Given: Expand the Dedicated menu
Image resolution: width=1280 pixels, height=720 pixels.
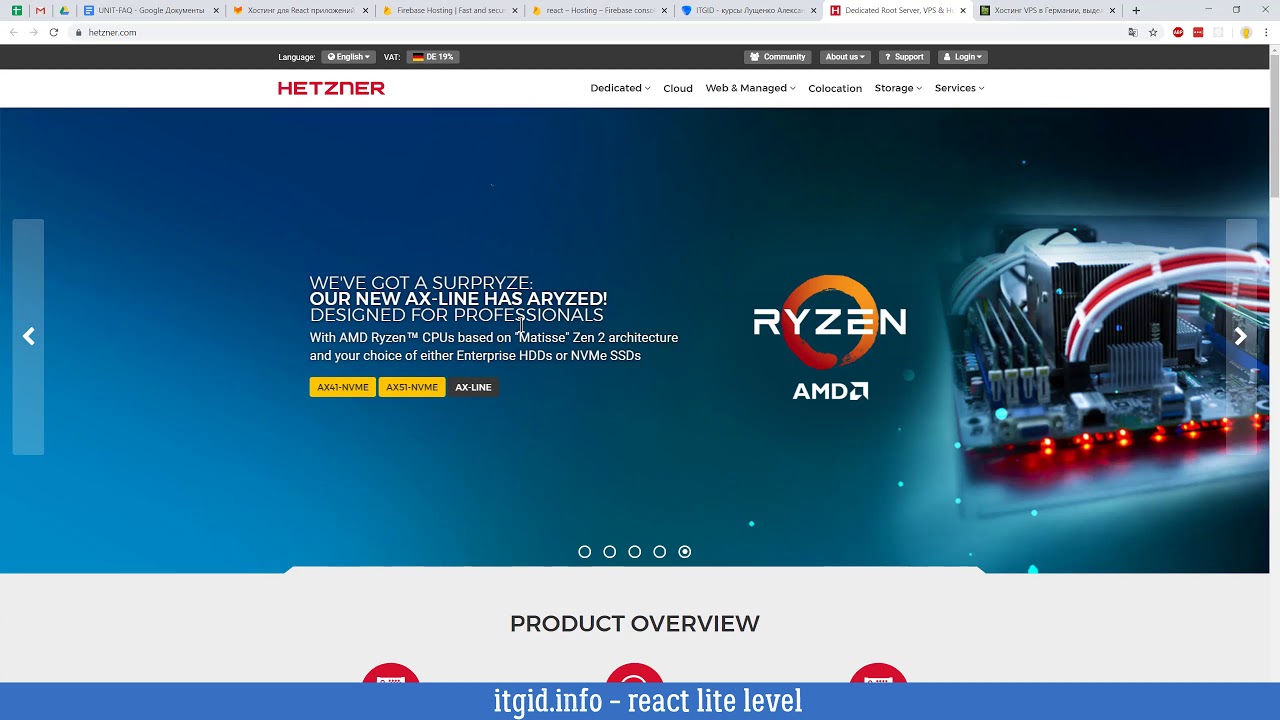Looking at the screenshot, I should (x=620, y=88).
